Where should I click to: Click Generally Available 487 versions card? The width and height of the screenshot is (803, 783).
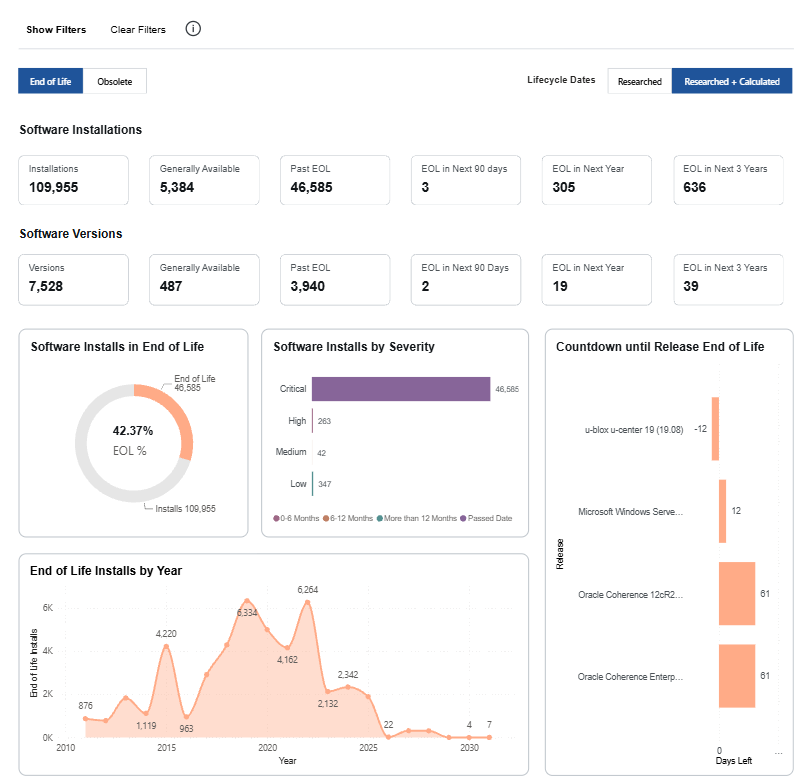click(x=204, y=280)
